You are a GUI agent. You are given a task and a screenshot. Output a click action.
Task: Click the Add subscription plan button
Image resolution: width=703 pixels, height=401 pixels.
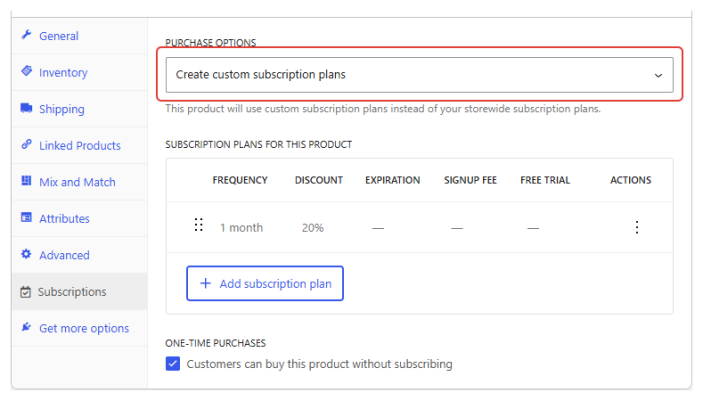[265, 283]
